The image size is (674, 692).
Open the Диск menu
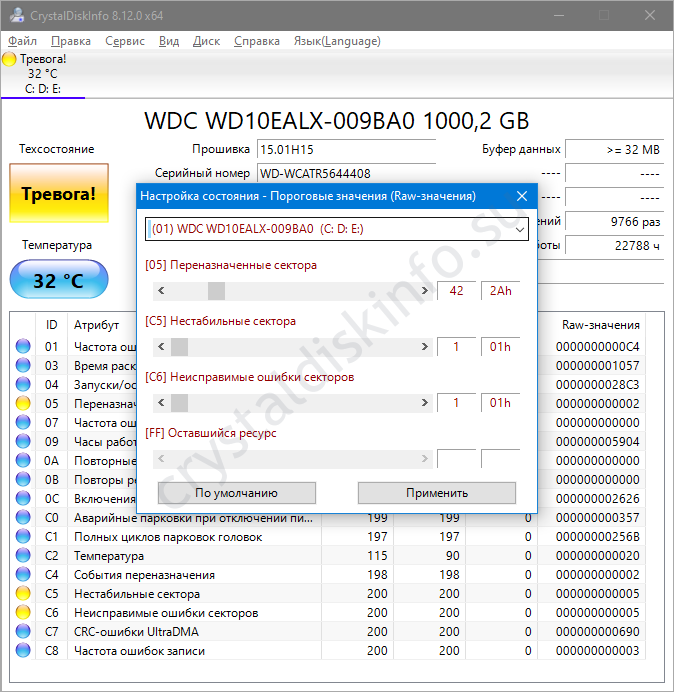click(x=206, y=41)
